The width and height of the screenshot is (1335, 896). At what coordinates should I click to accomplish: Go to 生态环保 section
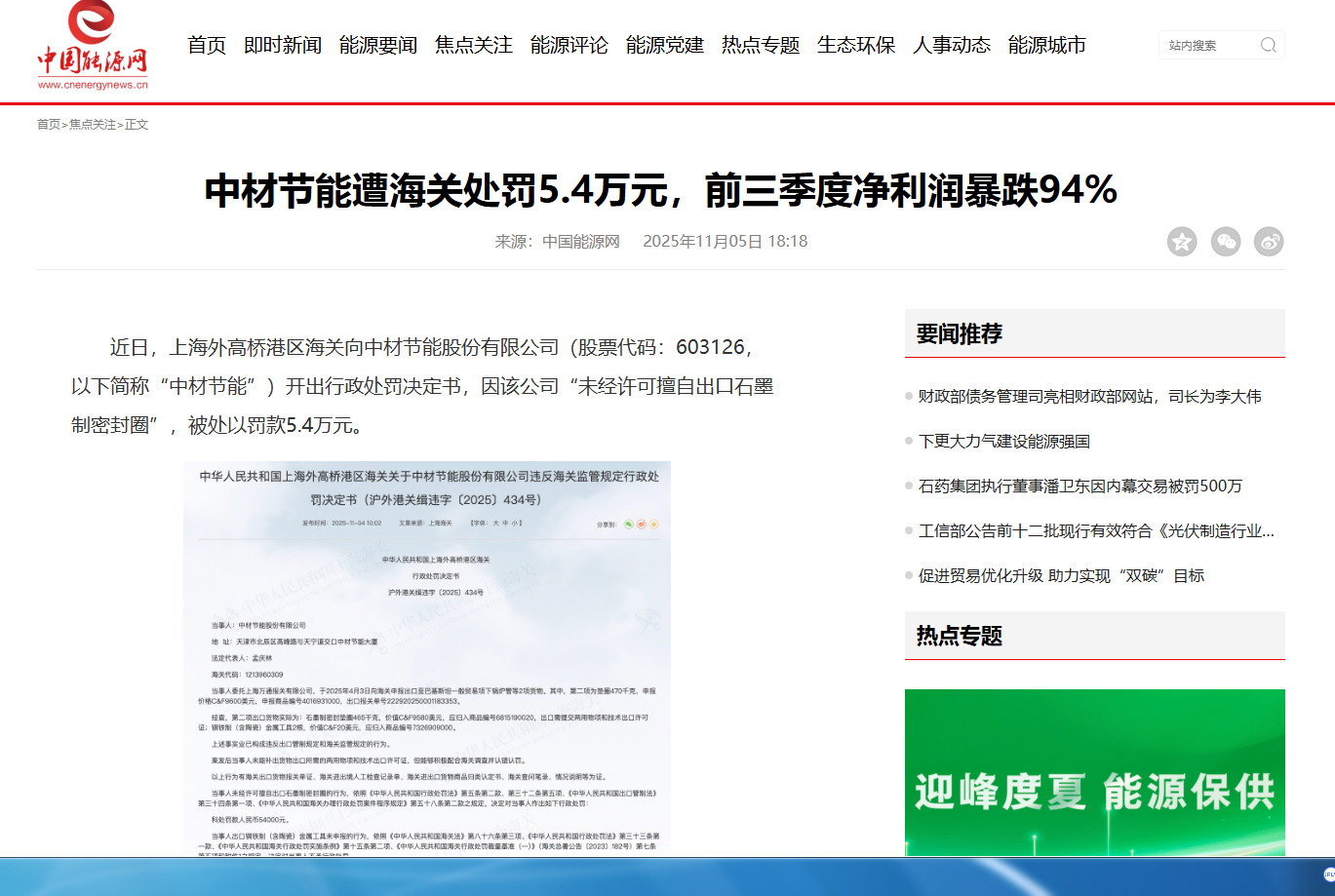click(856, 45)
